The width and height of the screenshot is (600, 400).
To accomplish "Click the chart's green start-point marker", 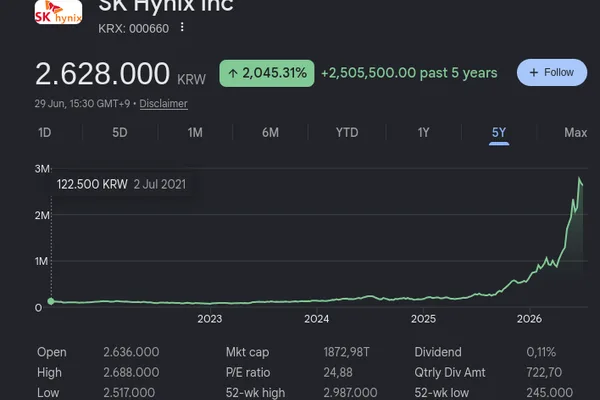I will tap(51, 301).
